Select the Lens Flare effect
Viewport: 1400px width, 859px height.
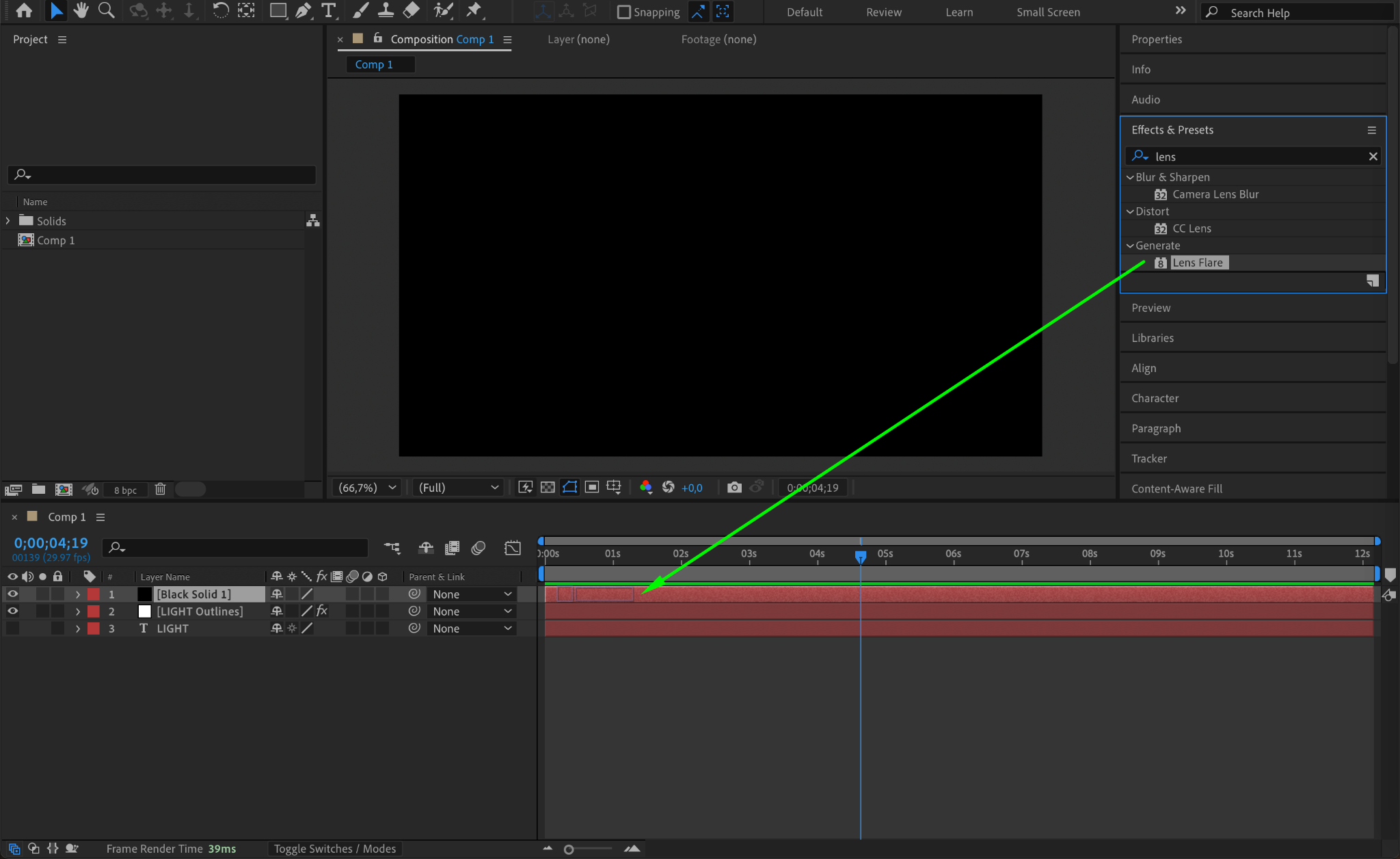tap(1198, 263)
